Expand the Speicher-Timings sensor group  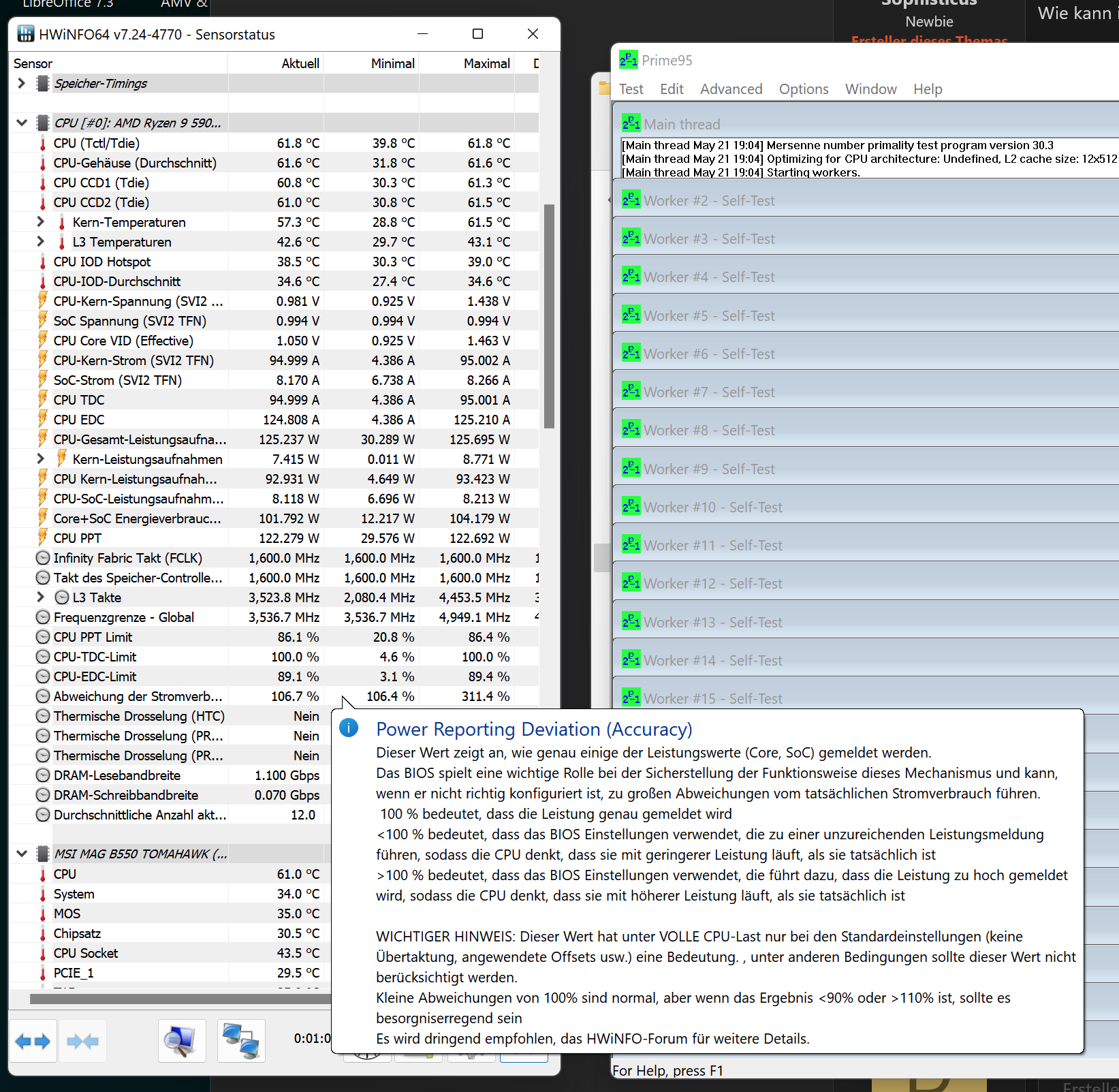click(22, 83)
